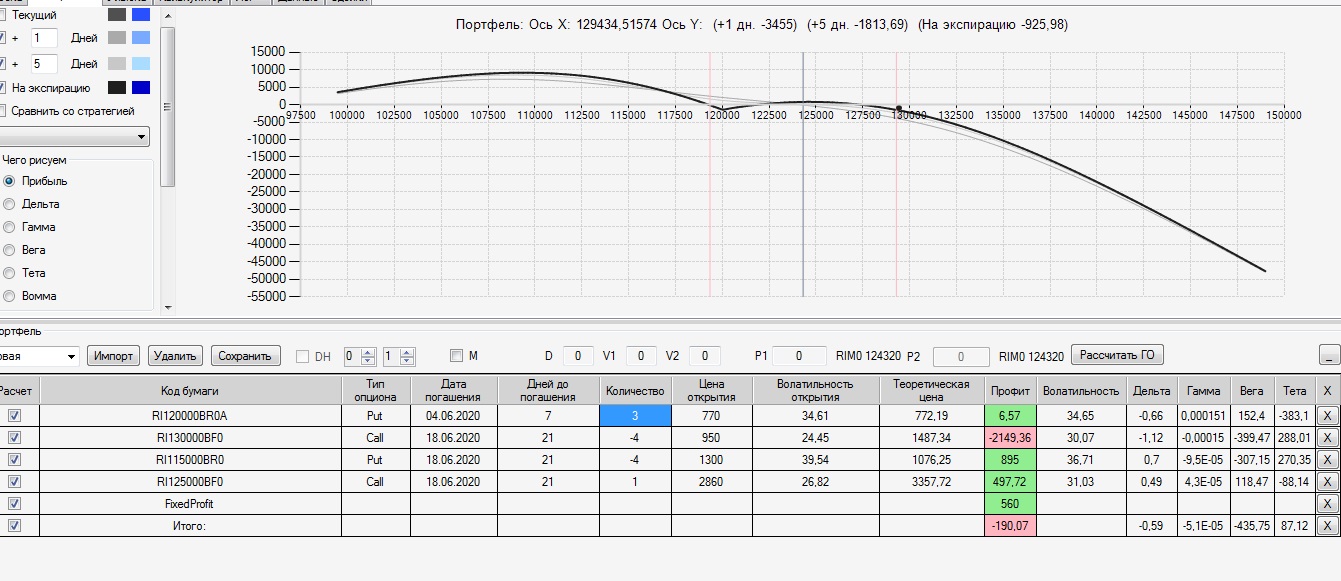1341x581 pixels.
Task: Click the X button on the RI125000BF0 row
Action: click(x=1326, y=481)
